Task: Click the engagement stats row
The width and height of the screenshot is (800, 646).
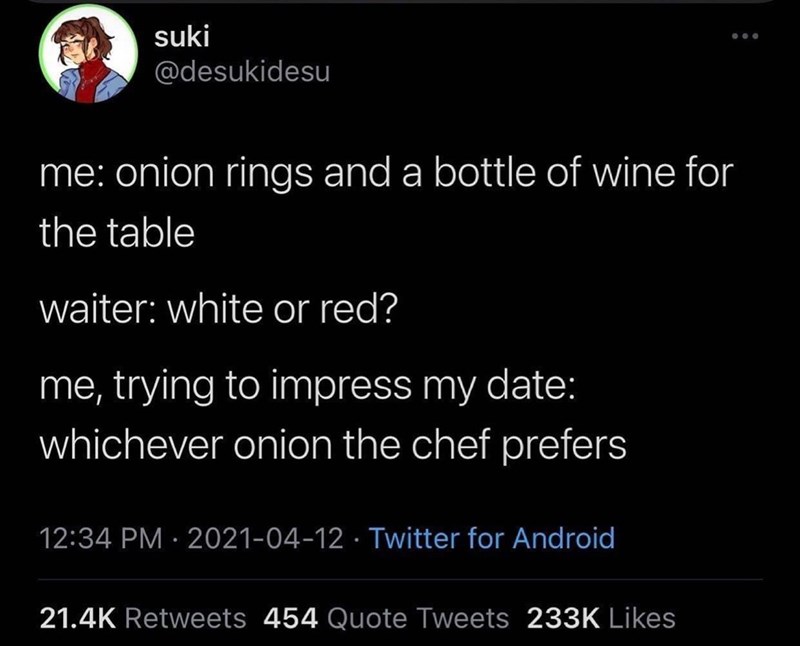Action: (x=360, y=617)
